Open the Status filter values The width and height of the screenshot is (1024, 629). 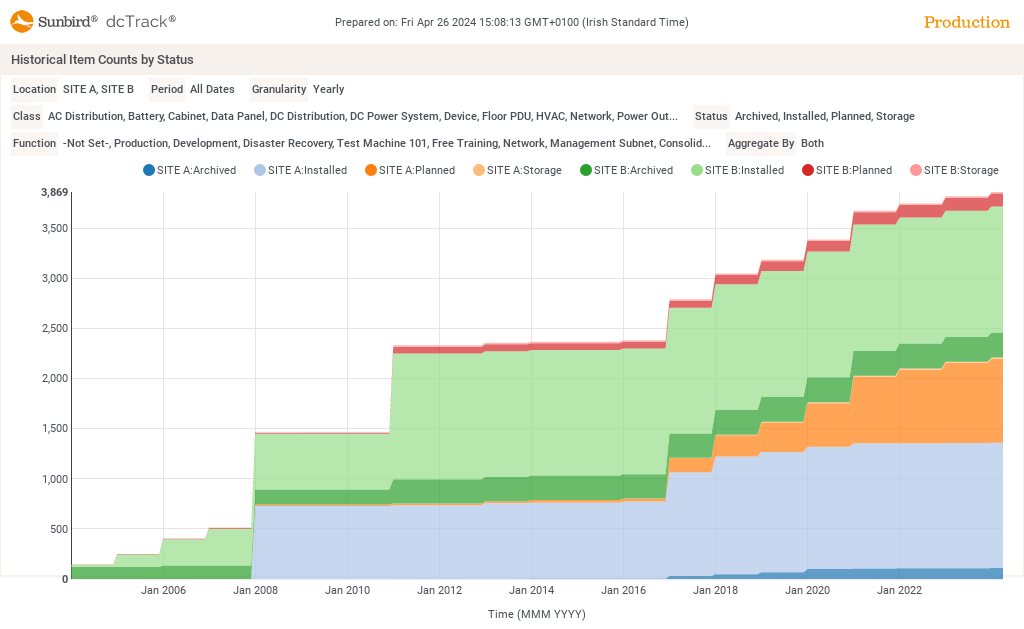pyautogui.click(x=824, y=116)
